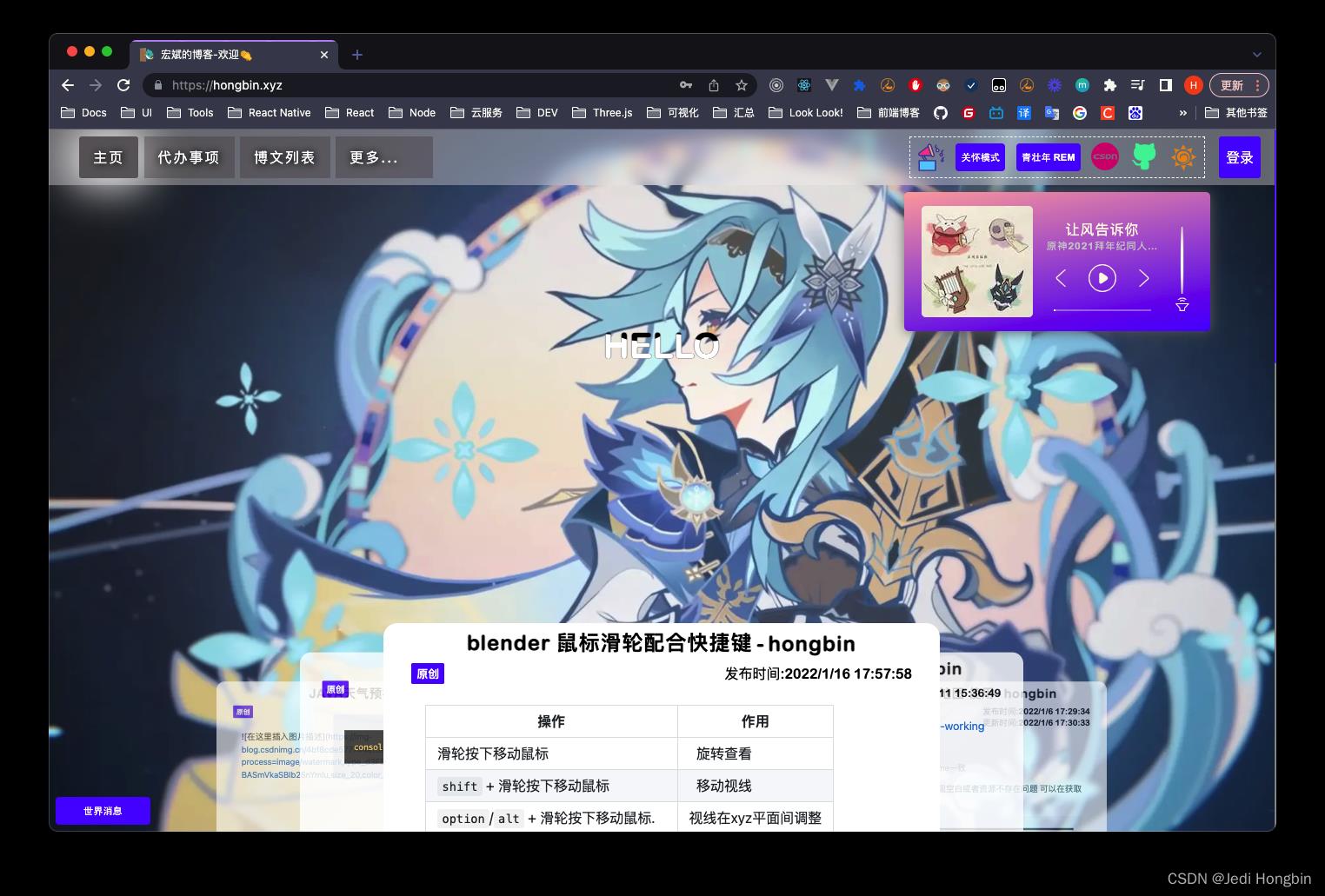This screenshot has width=1325, height=896.
Task: Close the 宏斌的博客 tab
Action: point(324,55)
